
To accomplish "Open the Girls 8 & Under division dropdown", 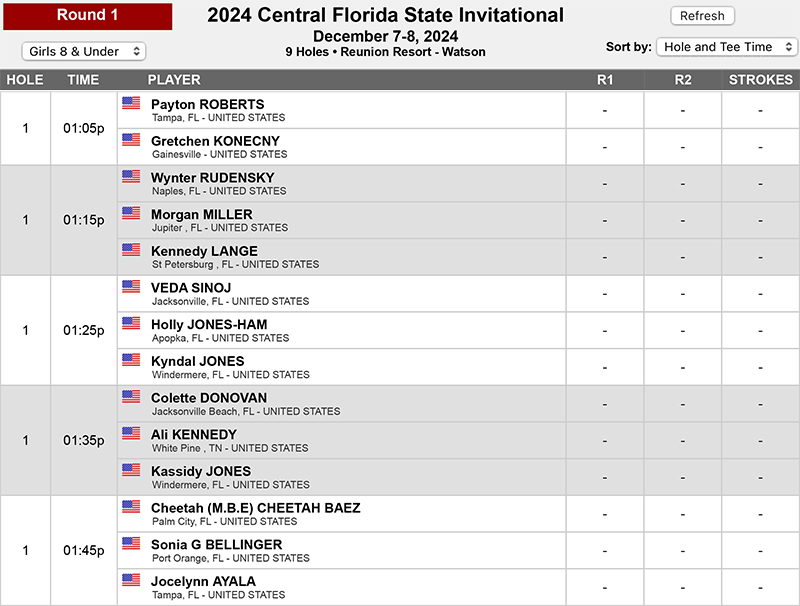I will [84, 52].
